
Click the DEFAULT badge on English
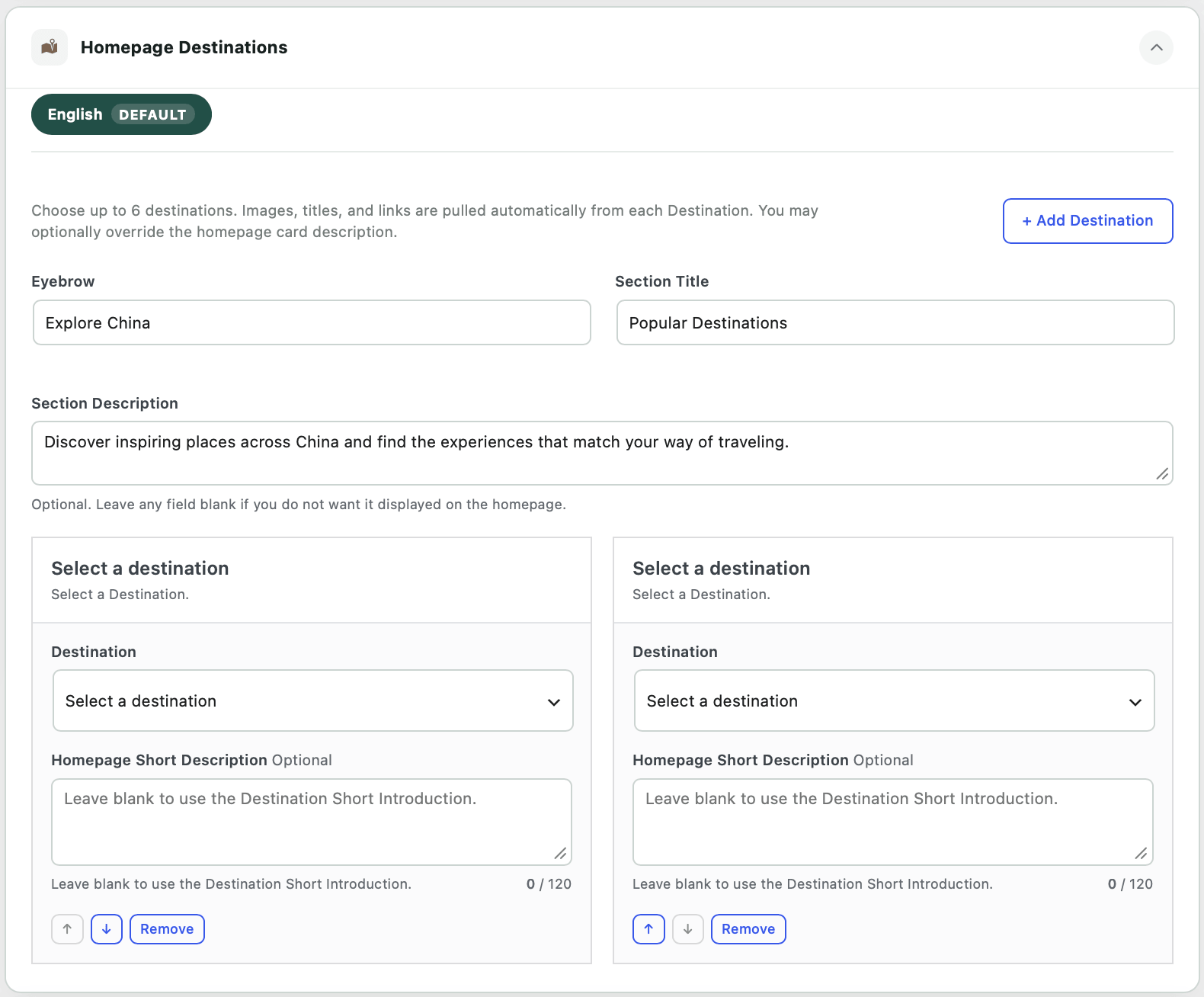pos(152,114)
